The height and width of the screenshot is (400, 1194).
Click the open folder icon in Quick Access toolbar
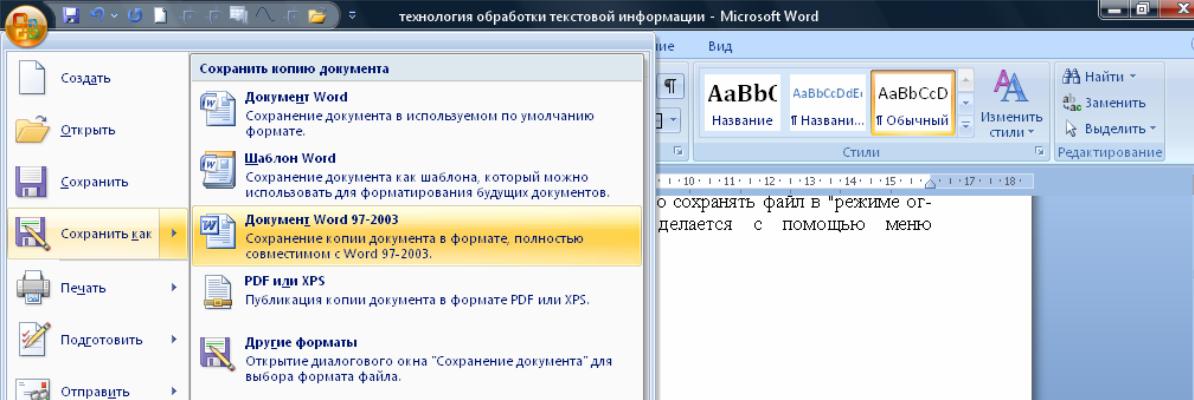click(317, 15)
